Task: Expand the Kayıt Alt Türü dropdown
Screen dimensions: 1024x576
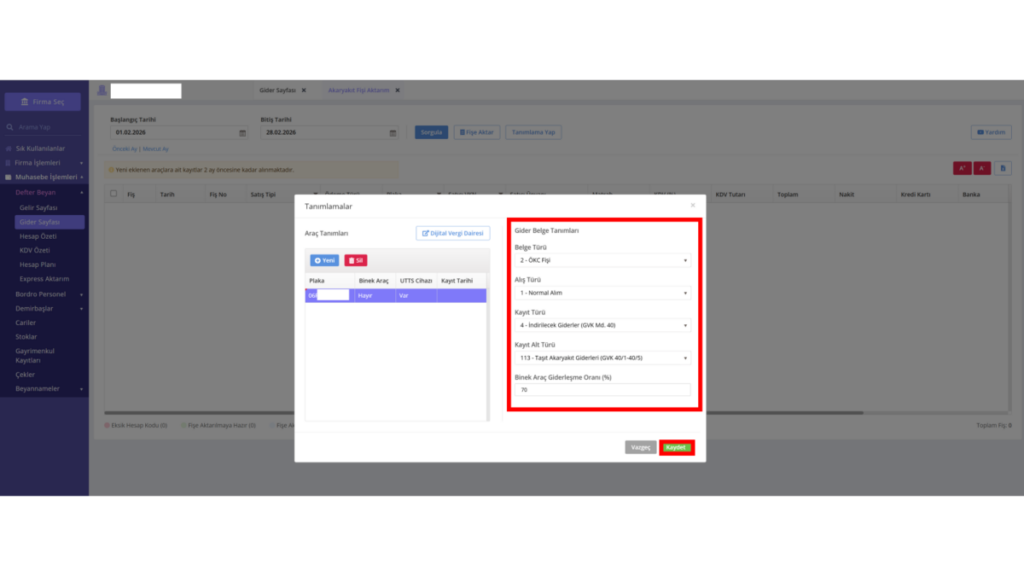Action: tap(602, 358)
